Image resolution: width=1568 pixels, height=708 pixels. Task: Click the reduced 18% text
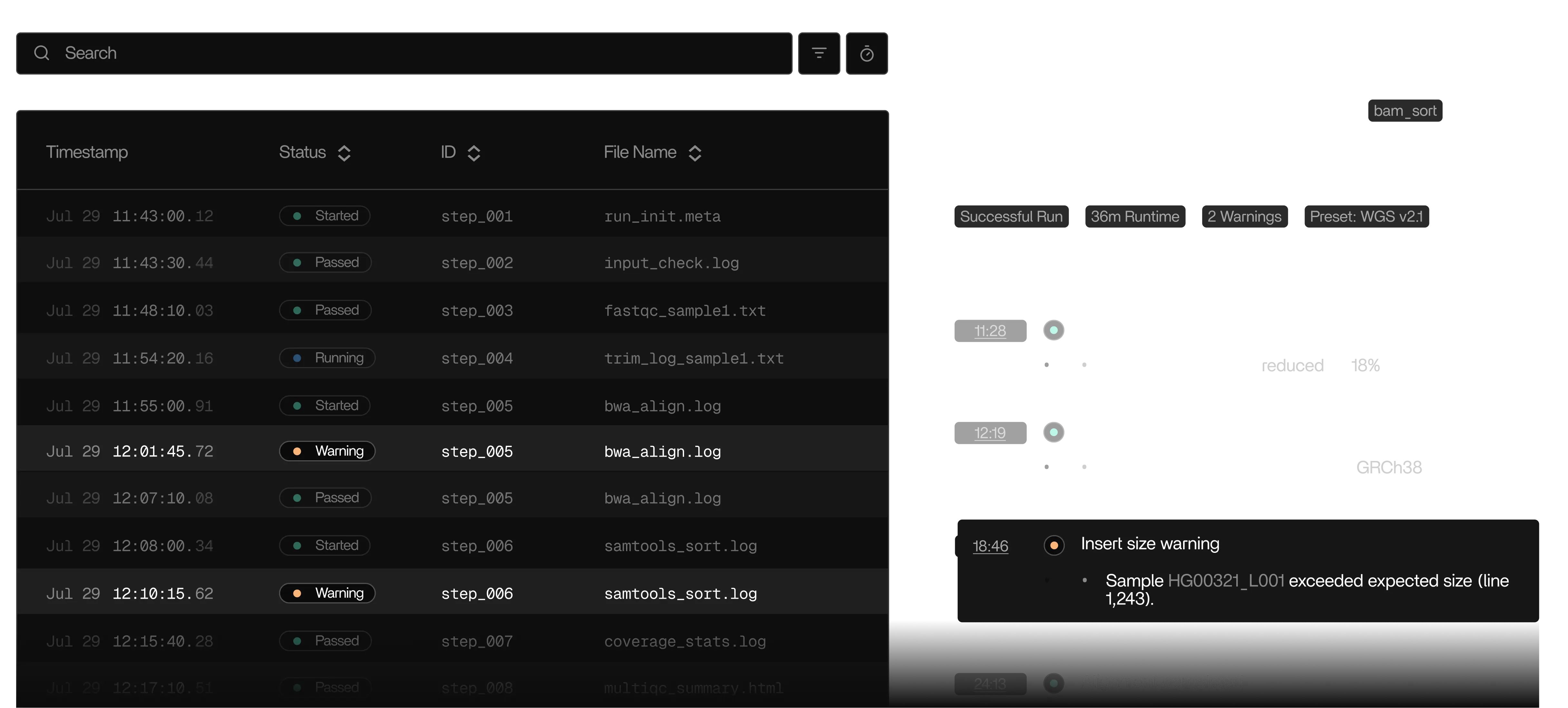(1320, 365)
